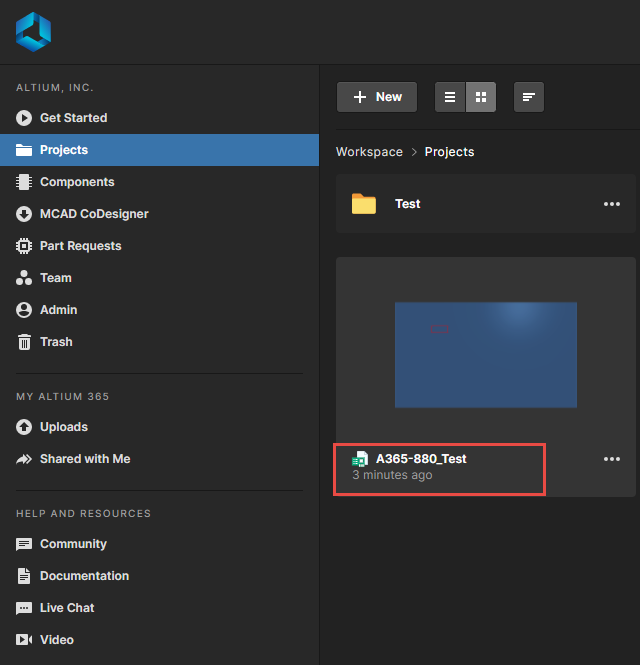The width and height of the screenshot is (640, 665).
Task: Open the A365-880_Test project name
Action: [421, 459]
